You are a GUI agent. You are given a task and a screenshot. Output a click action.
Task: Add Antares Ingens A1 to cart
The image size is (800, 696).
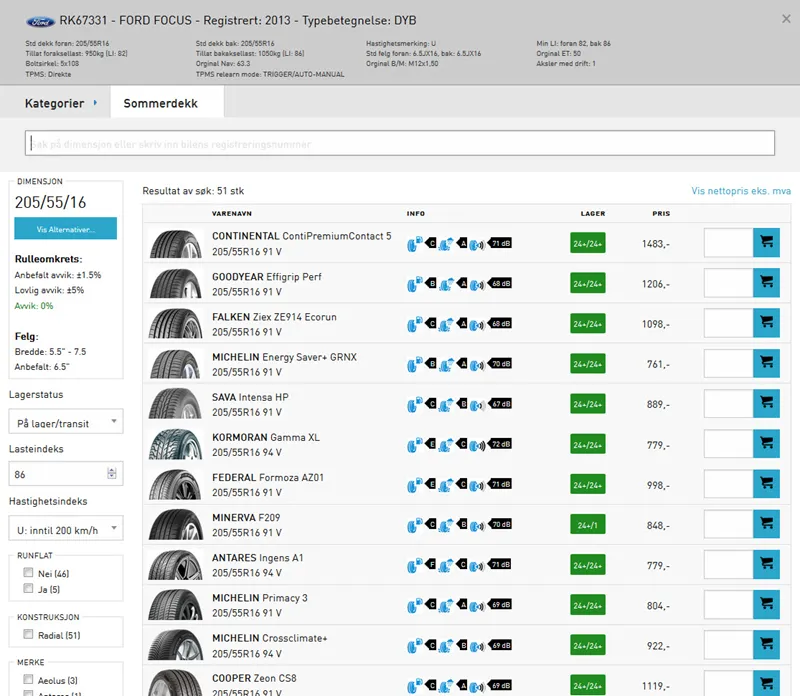point(766,564)
